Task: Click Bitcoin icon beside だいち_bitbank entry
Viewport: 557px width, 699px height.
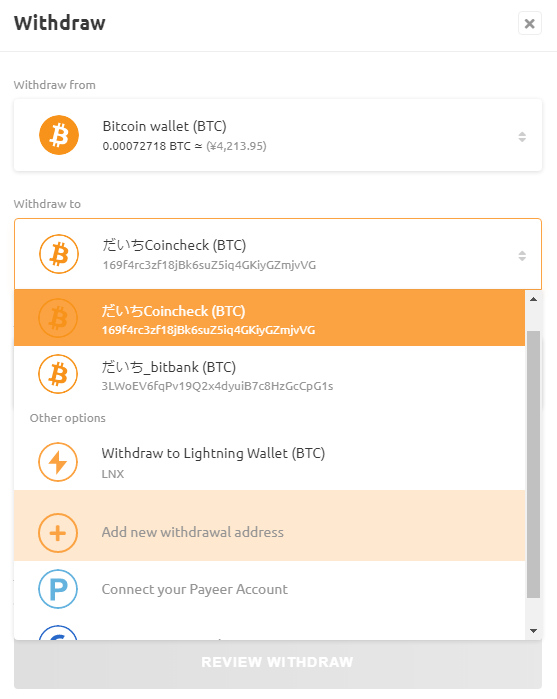Action: click(x=58, y=374)
